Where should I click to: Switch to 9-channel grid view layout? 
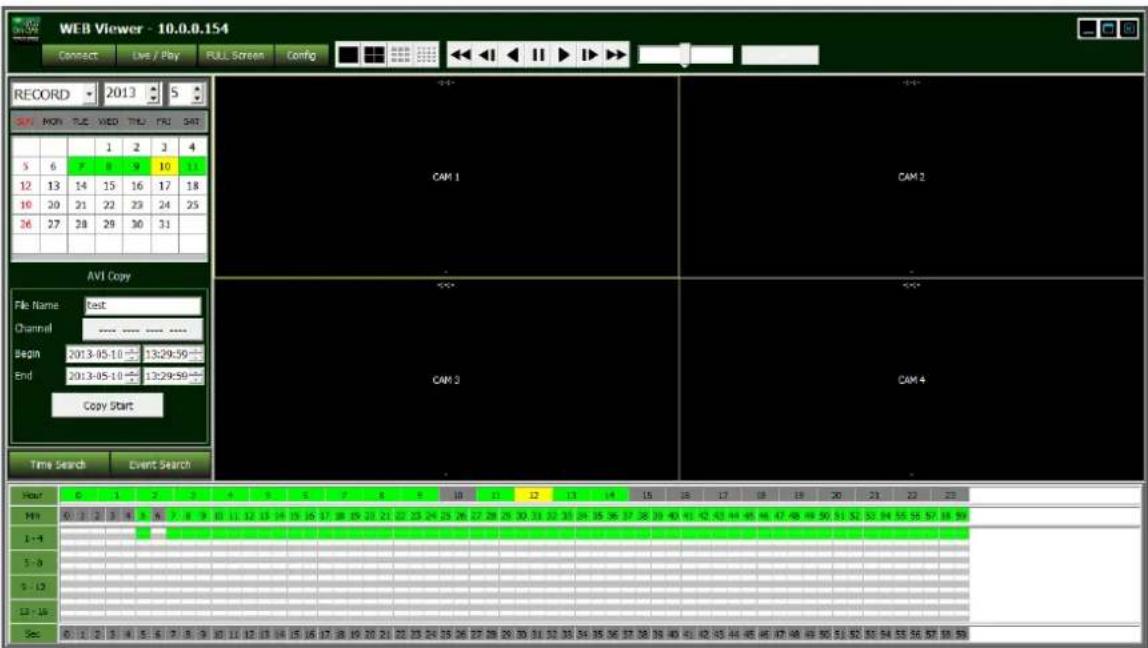(x=400, y=55)
